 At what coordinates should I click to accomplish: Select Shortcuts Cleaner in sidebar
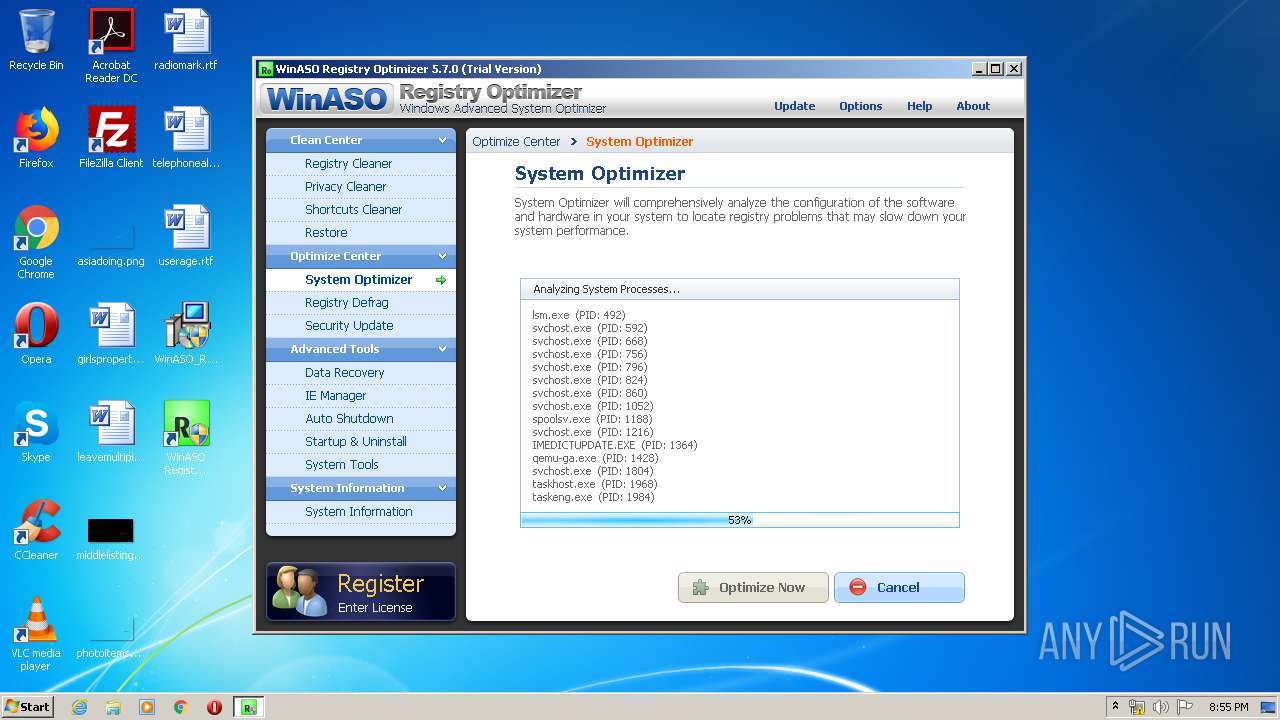click(361, 210)
